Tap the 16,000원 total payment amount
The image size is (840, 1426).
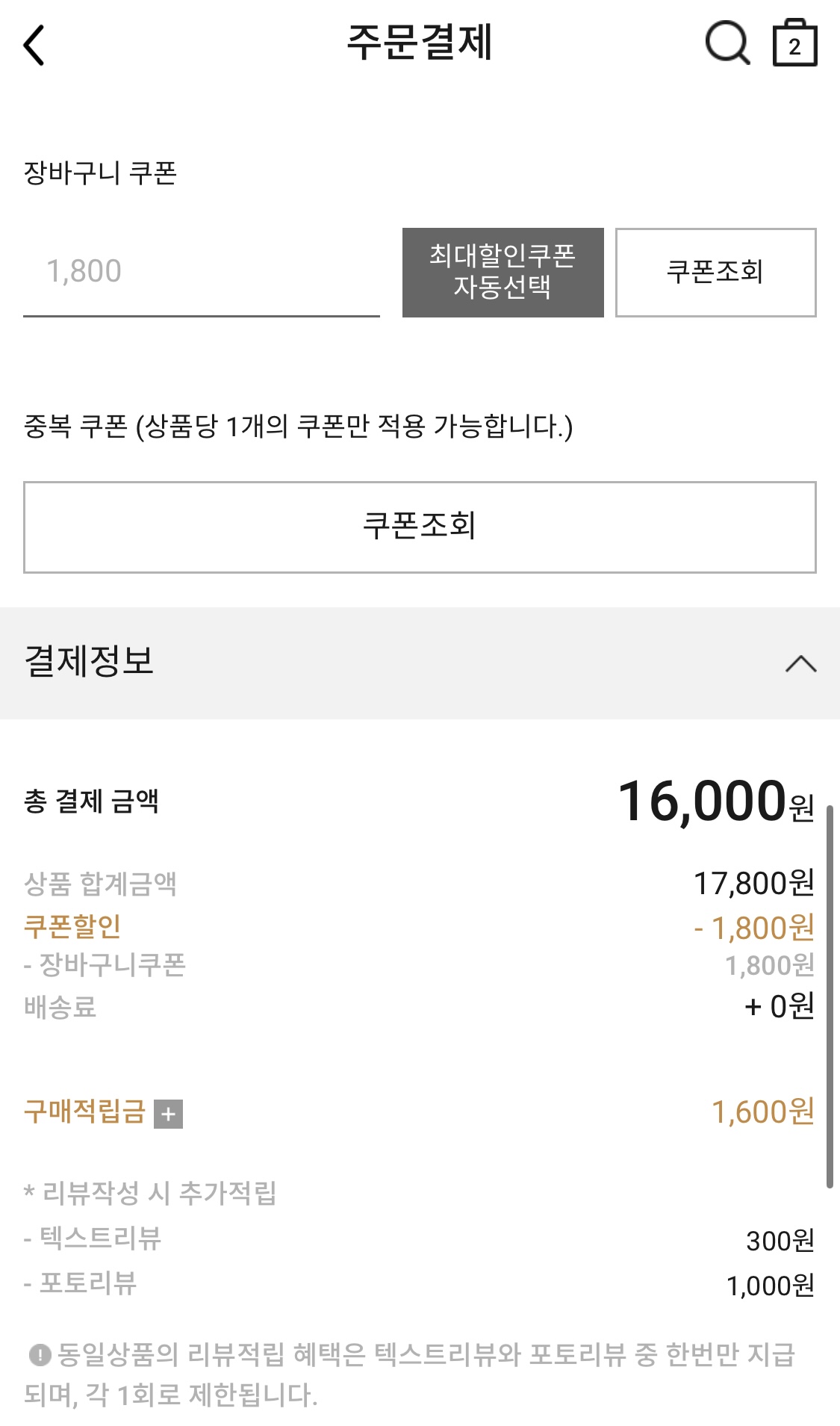click(x=716, y=801)
